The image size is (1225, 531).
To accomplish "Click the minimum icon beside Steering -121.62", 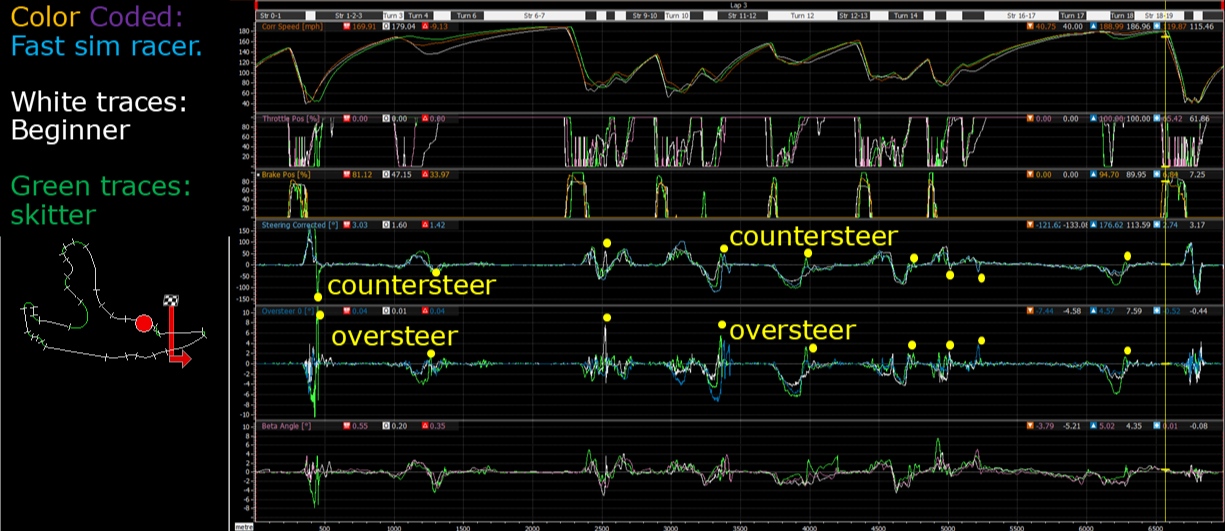I will point(1031,225).
